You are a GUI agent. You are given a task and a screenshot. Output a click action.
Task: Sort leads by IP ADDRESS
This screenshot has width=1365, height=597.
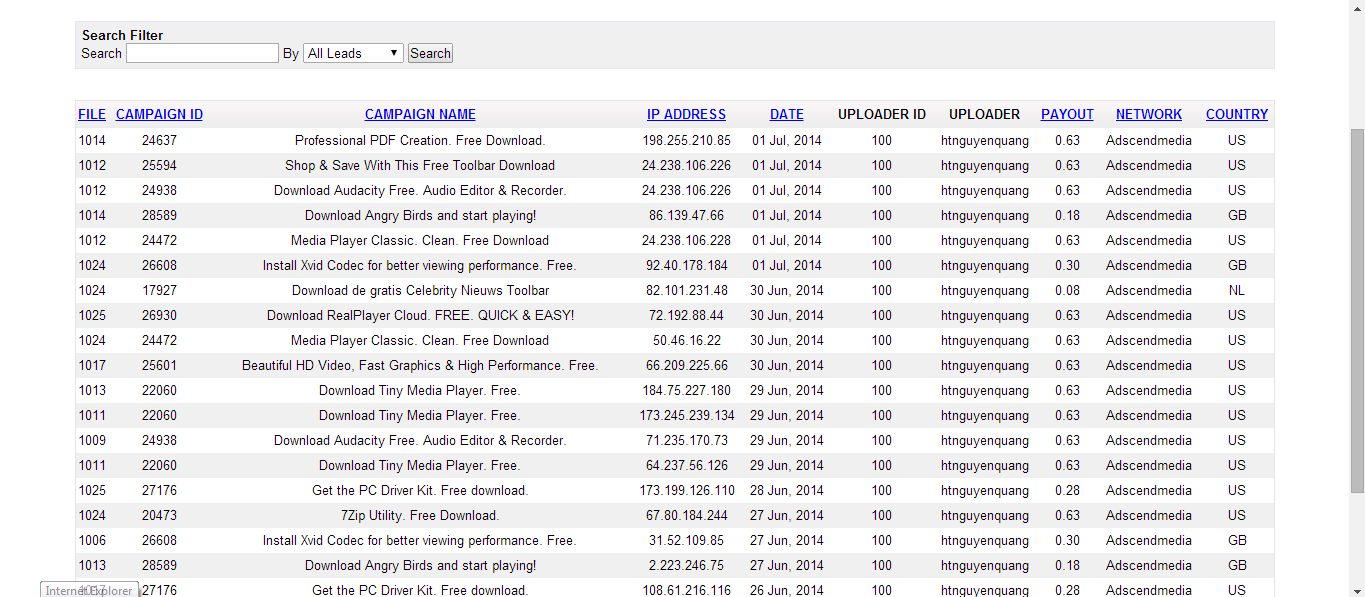point(686,114)
